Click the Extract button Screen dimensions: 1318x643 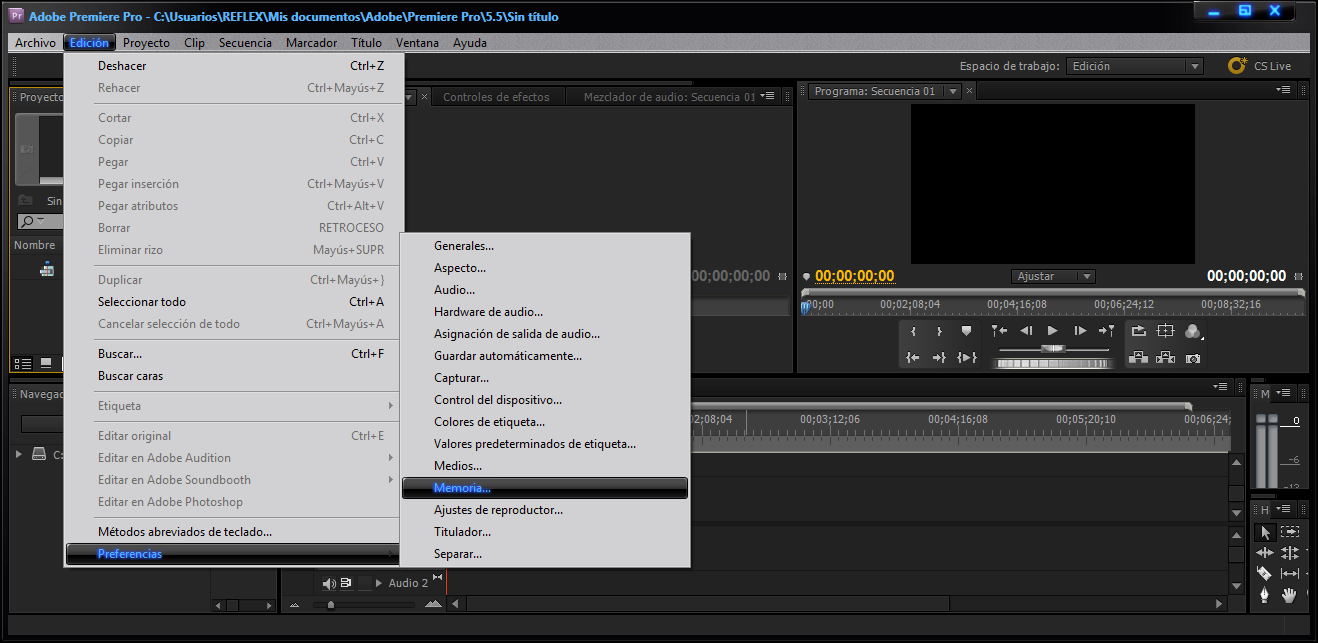[1165, 357]
